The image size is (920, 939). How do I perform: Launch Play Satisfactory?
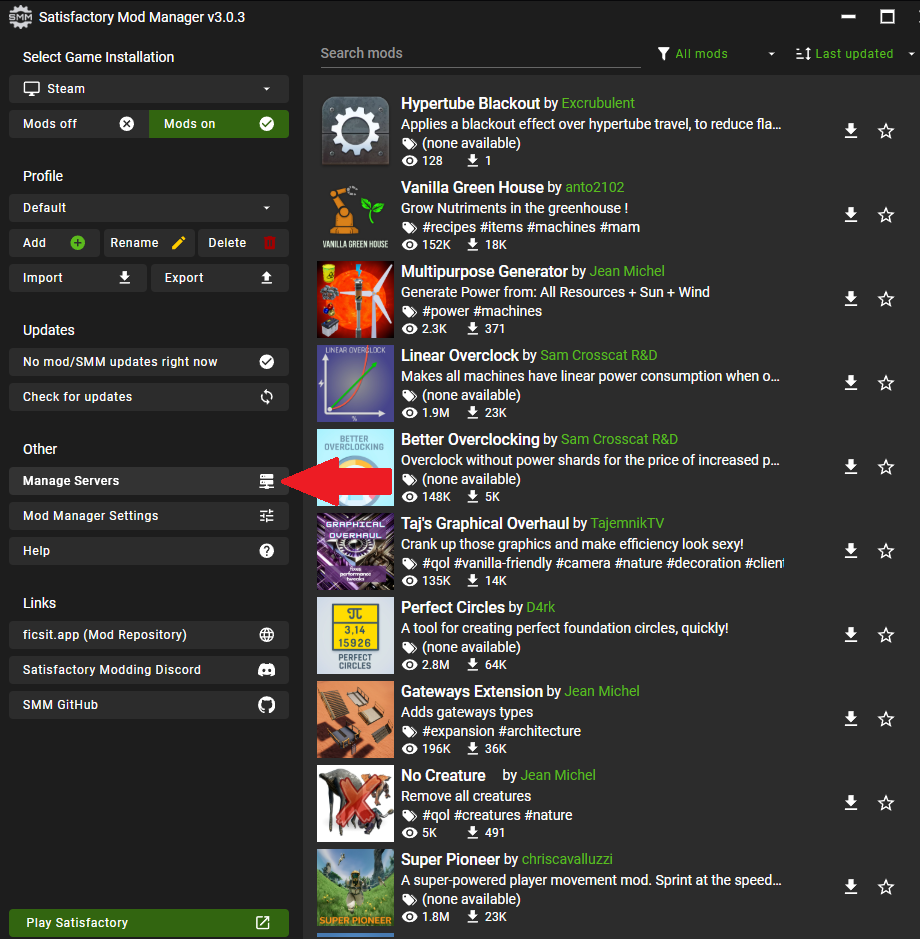click(149, 923)
